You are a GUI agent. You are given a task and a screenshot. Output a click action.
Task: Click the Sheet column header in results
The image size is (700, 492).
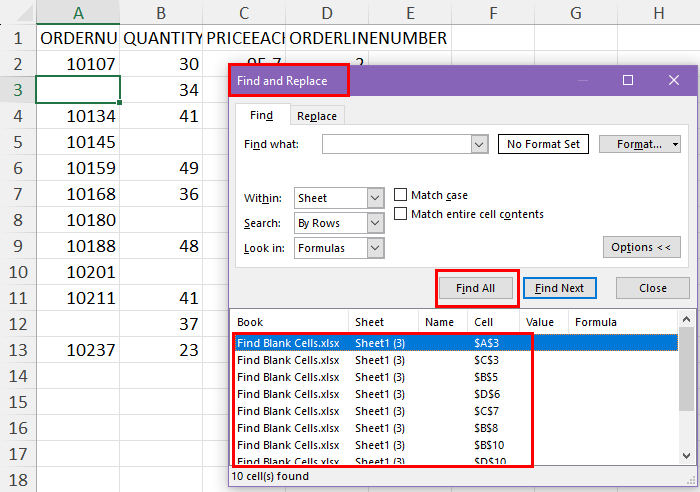point(383,322)
